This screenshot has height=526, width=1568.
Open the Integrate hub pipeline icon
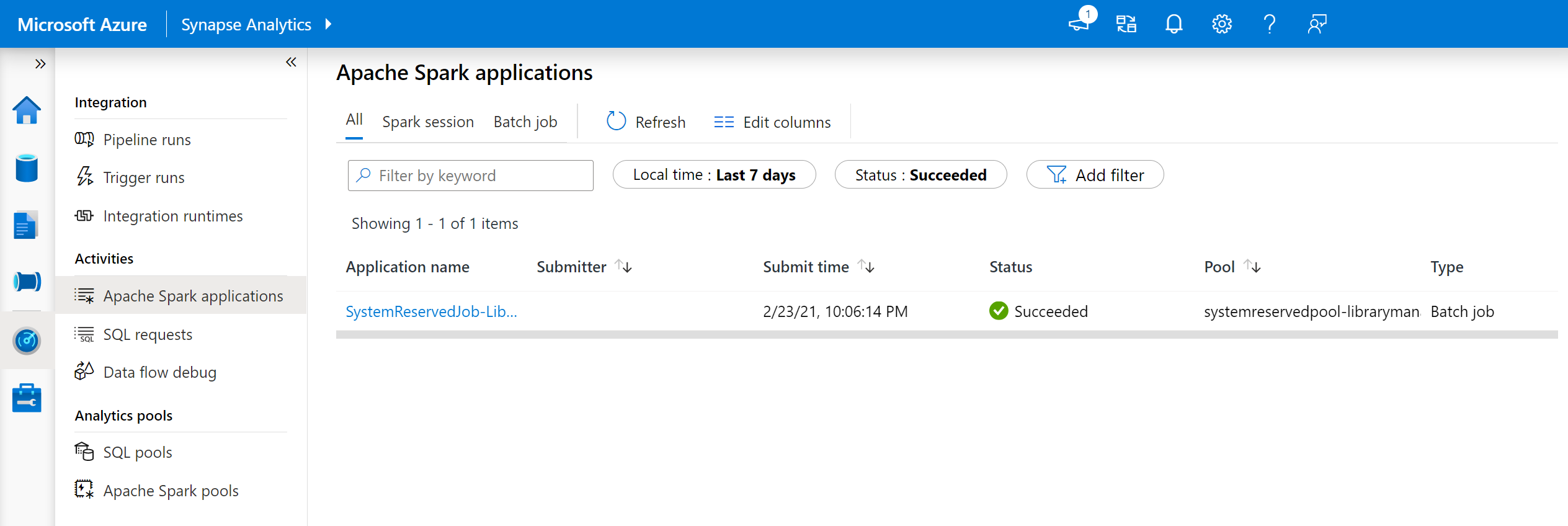point(27,282)
